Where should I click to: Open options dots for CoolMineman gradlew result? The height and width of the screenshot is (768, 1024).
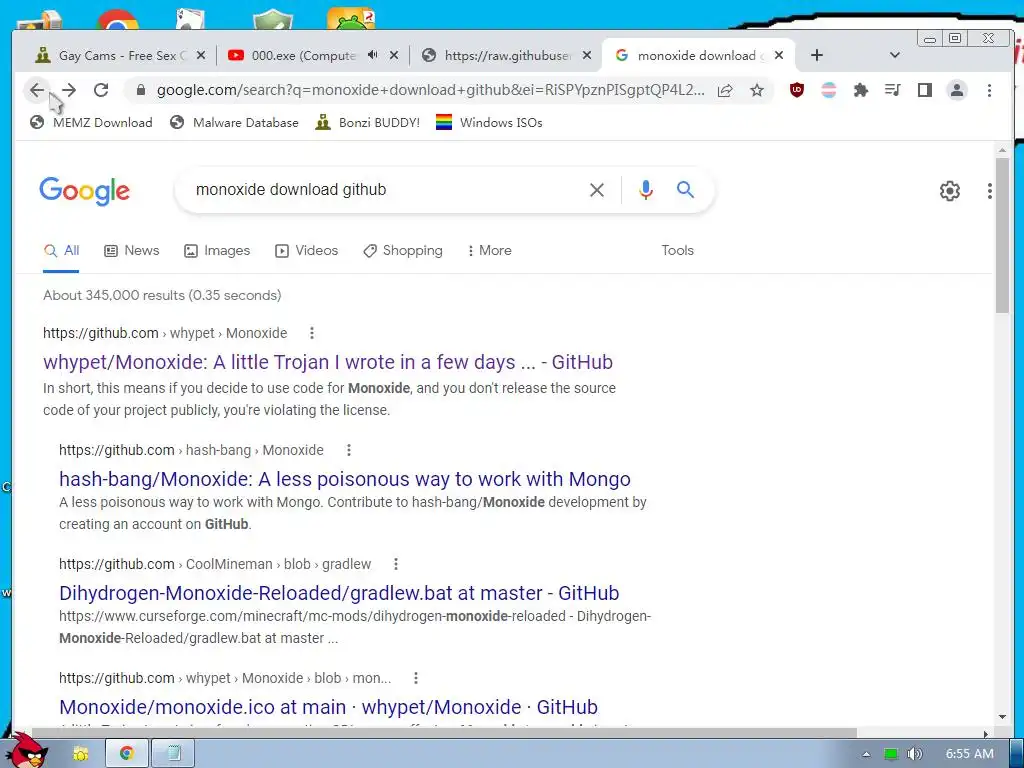396,564
